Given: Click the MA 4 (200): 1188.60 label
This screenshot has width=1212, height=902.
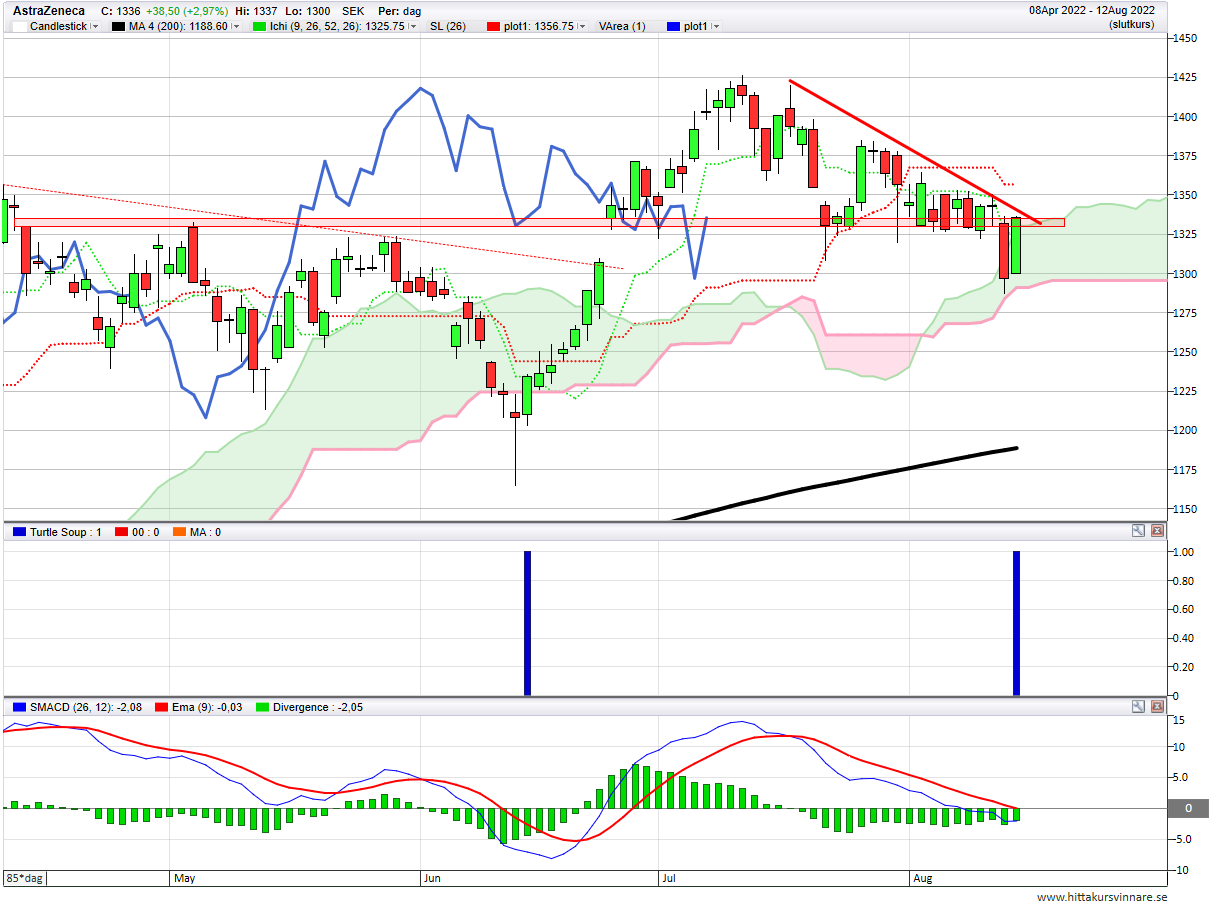Looking at the screenshot, I should (178, 27).
